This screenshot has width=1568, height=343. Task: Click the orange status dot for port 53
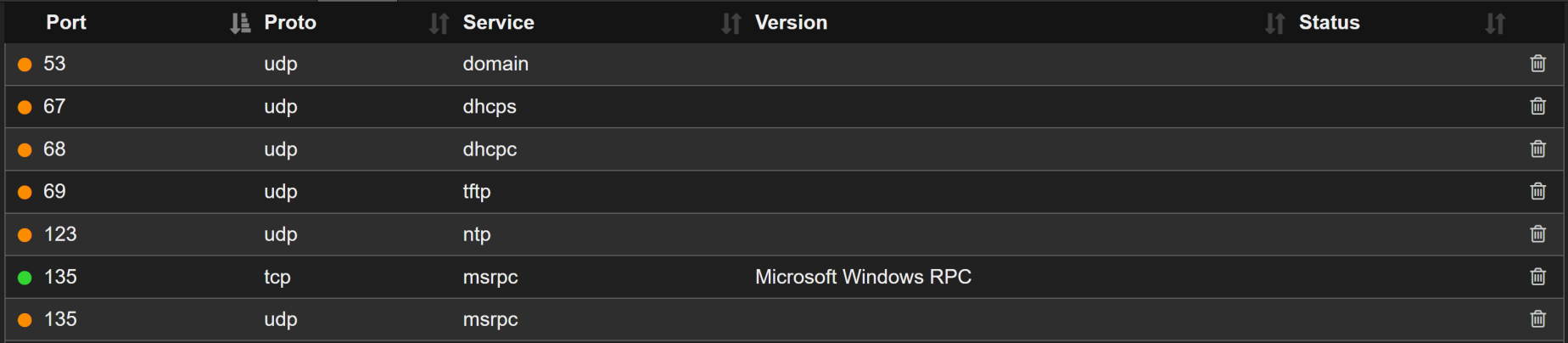pyautogui.click(x=25, y=65)
